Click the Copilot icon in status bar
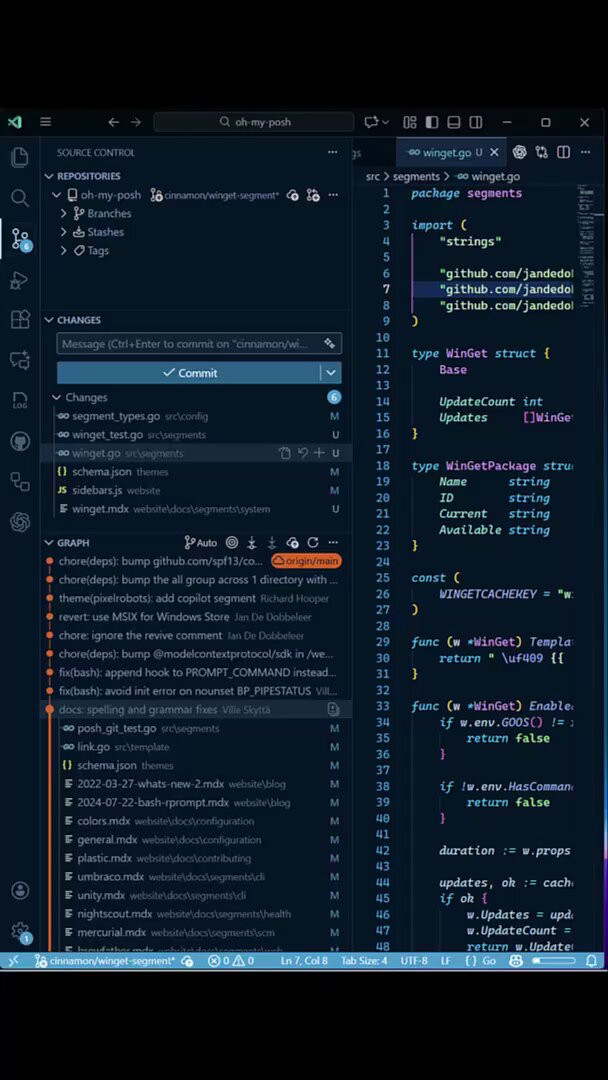The height and width of the screenshot is (1080, 608). click(515, 961)
